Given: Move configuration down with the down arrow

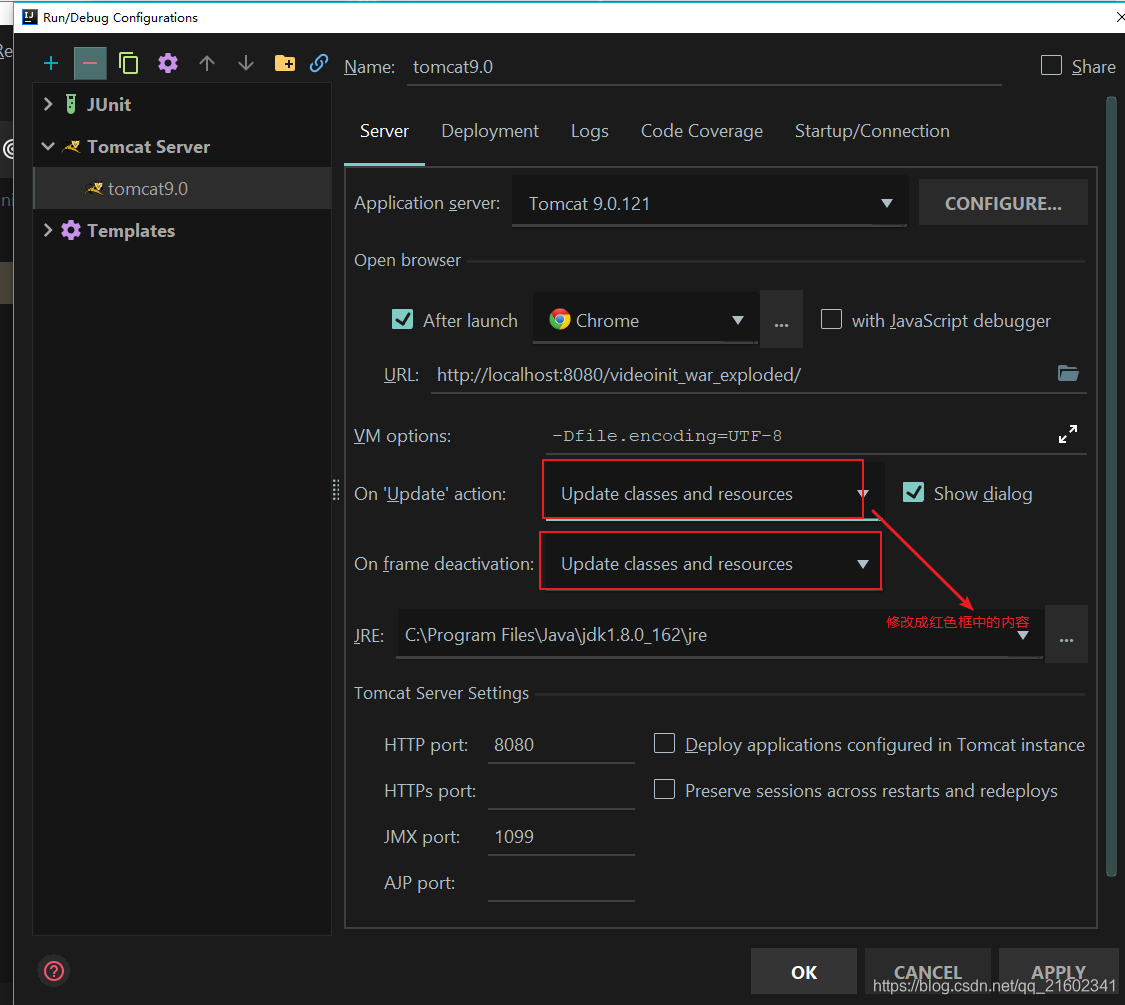Looking at the screenshot, I should click(x=245, y=63).
